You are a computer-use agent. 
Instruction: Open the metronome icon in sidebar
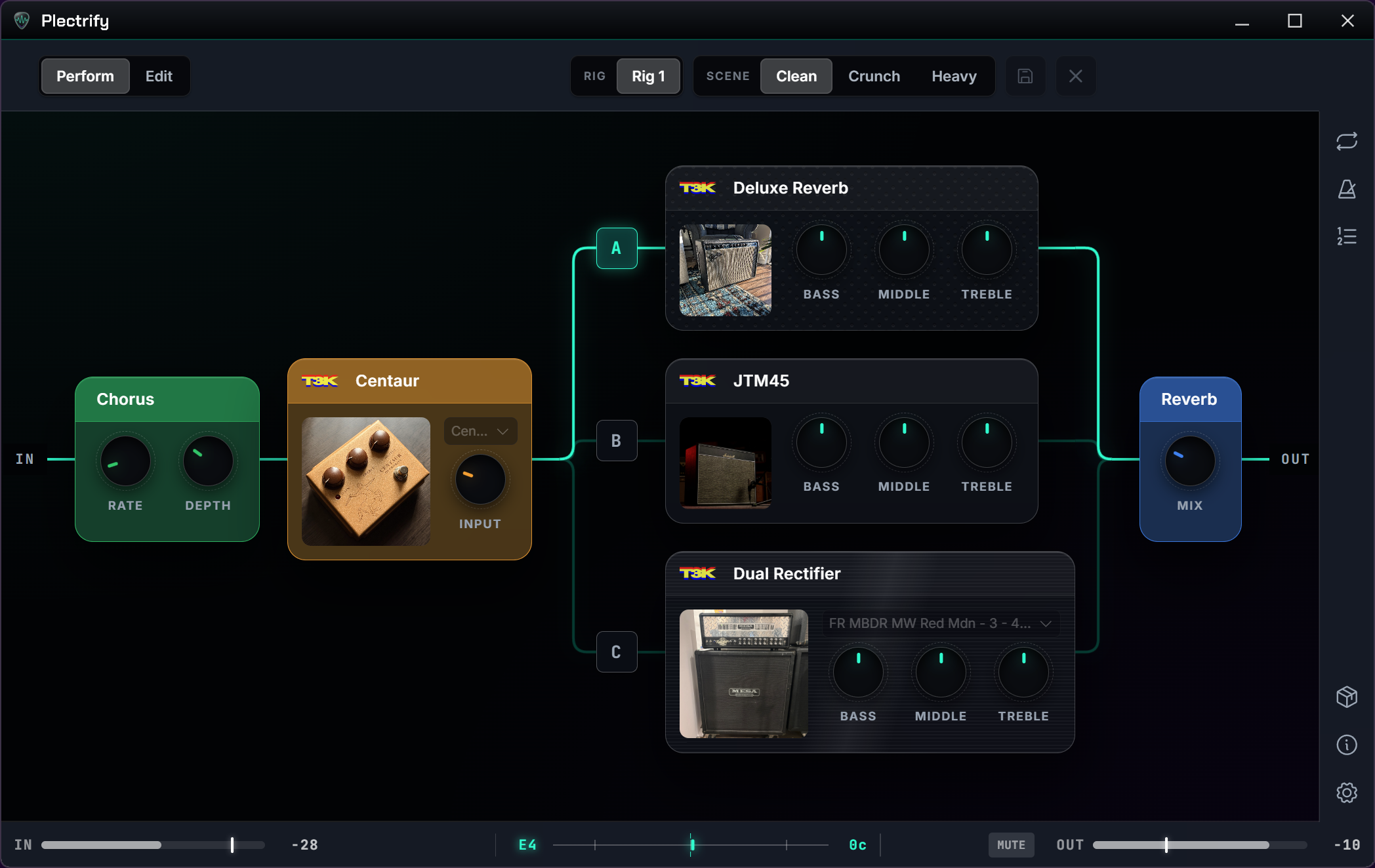[x=1347, y=189]
